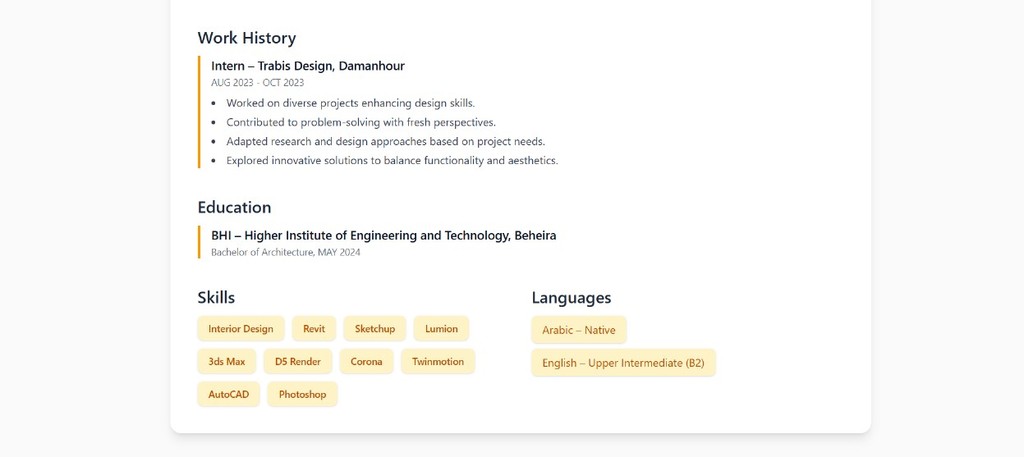Select the Revit skill tag

pos(314,329)
